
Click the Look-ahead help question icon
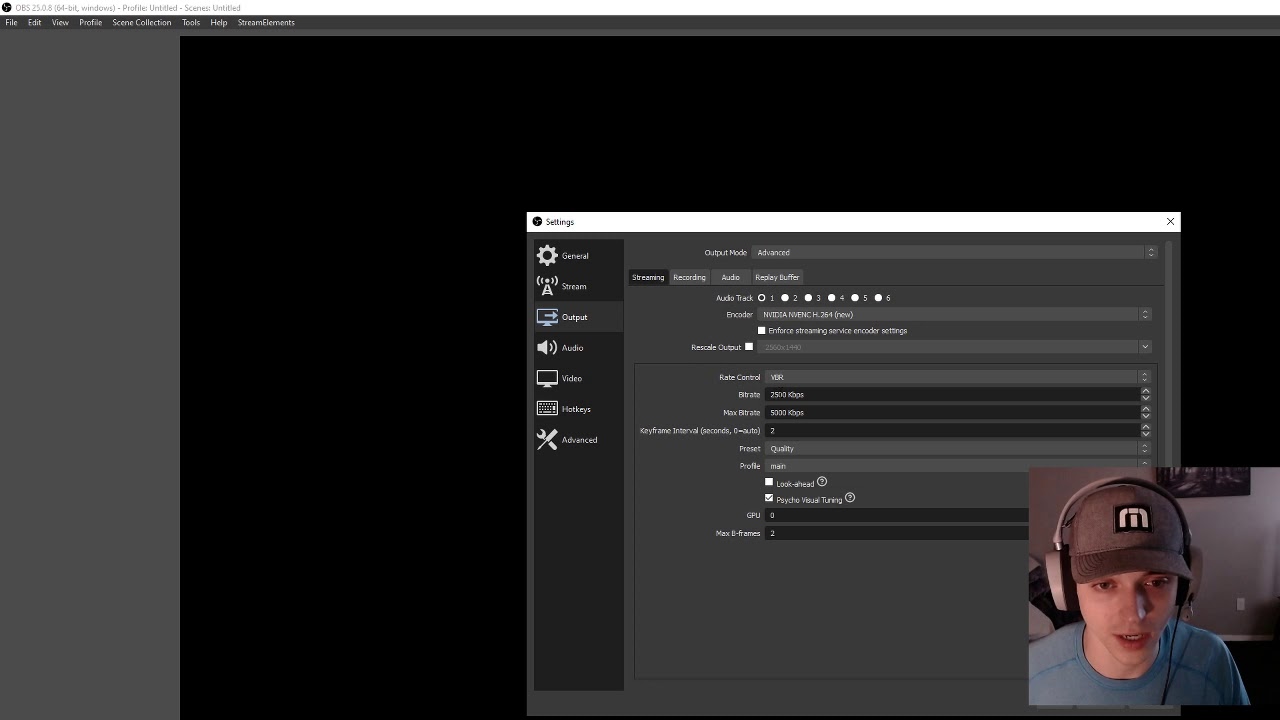tap(822, 482)
